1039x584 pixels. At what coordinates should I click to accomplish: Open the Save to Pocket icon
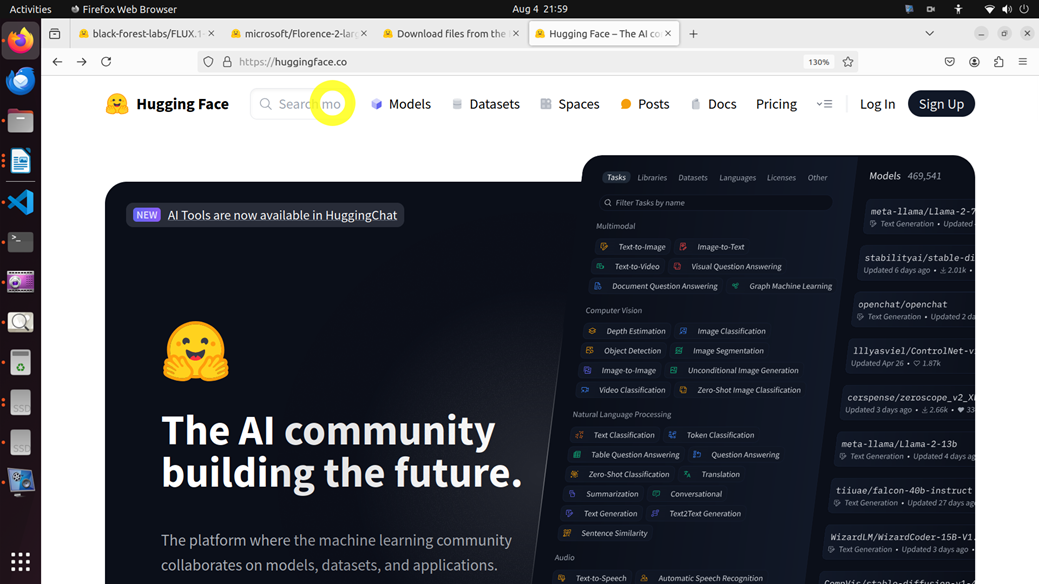click(950, 62)
